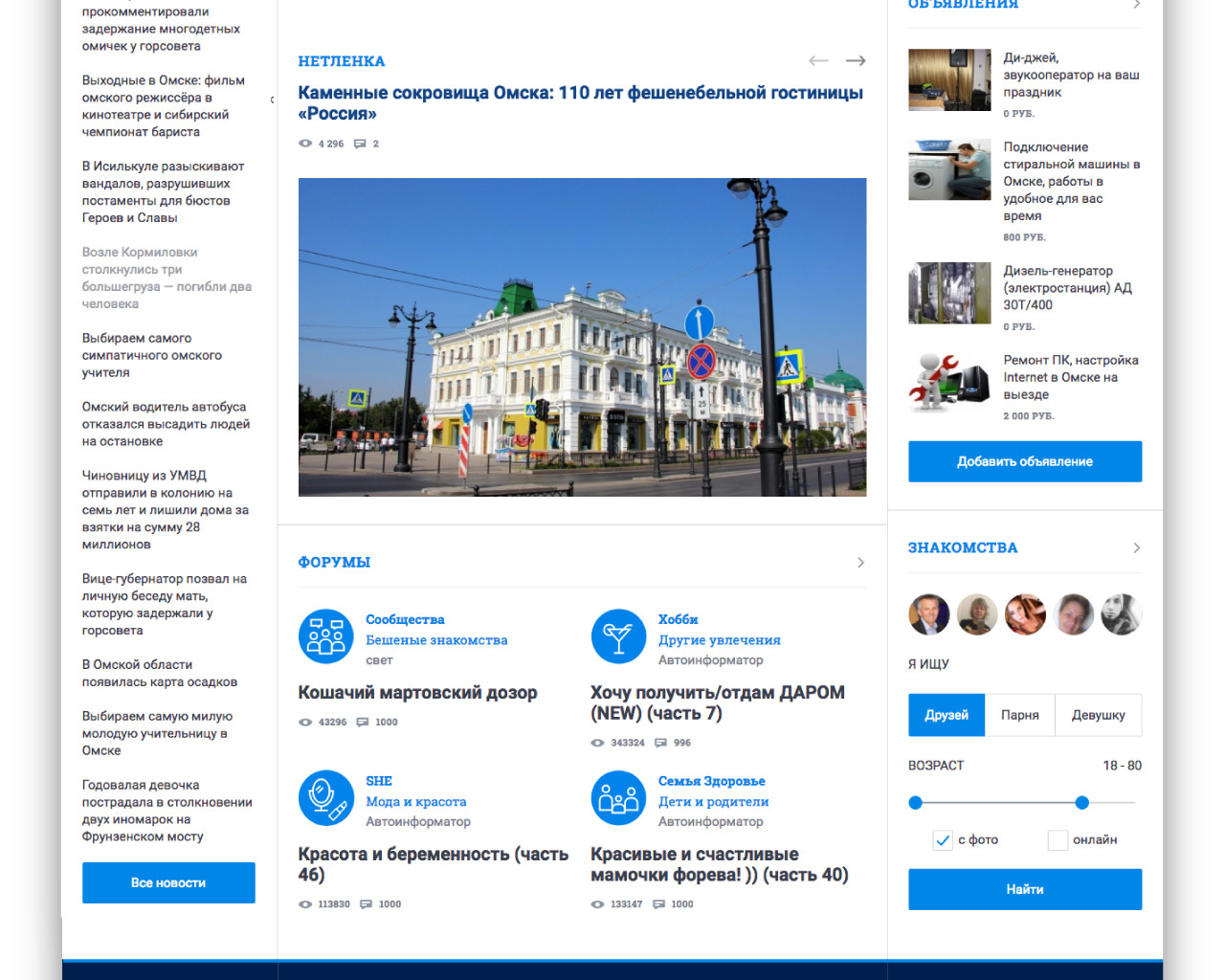Uncheck the с фото checkbox
Viewport: 1225px width, 980px height.
pos(943,840)
